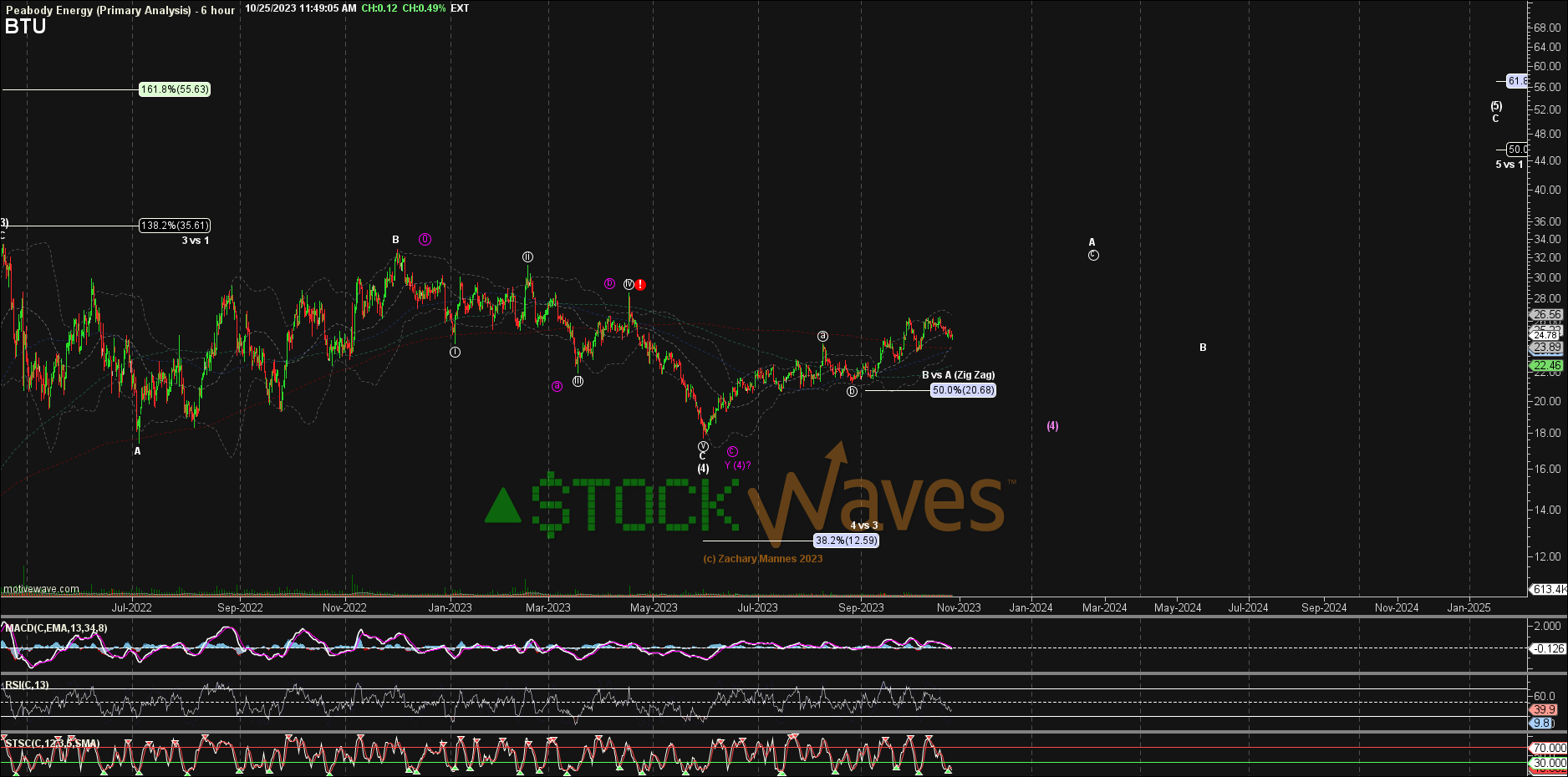Click the 12.00 price axis label
The height and width of the screenshot is (777, 1568).
pyautogui.click(x=1547, y=556)
